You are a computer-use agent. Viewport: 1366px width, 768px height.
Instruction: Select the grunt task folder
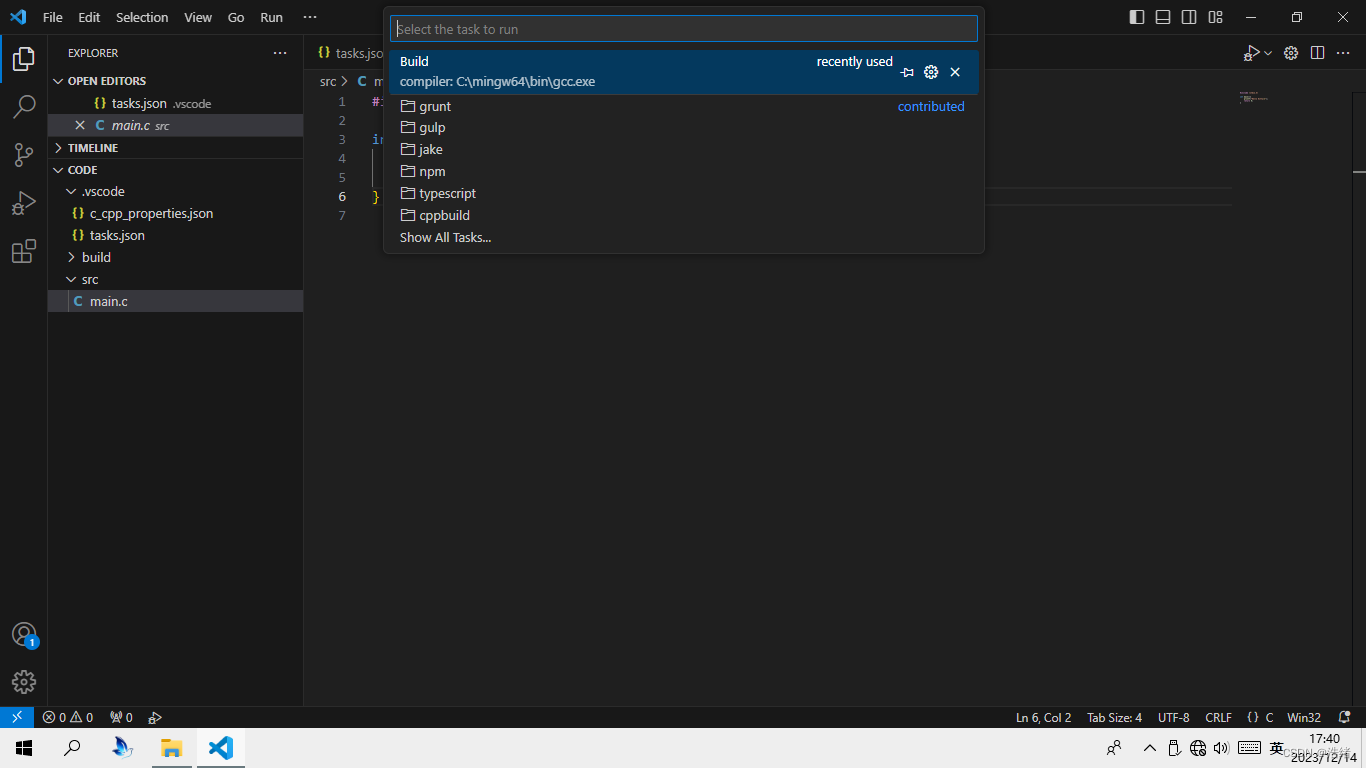coord(435,106)
